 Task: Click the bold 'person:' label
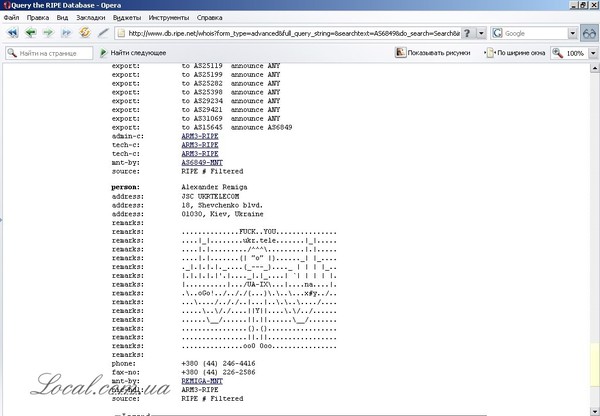coord(126,187)
